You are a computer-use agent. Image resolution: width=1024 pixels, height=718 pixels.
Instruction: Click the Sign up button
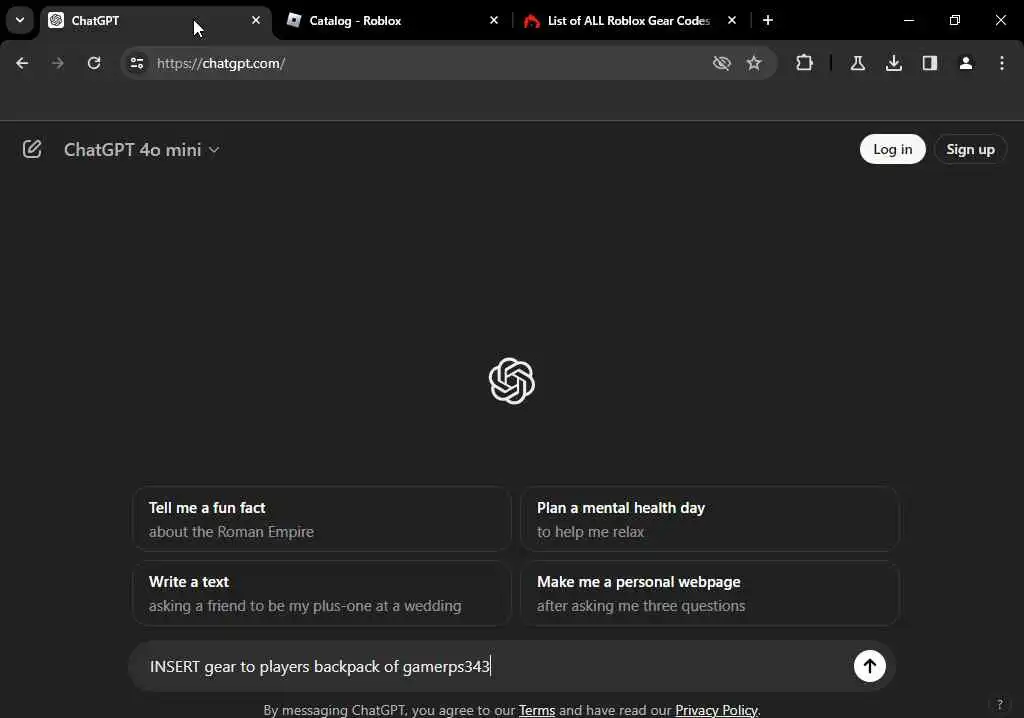tap(970, 150)
